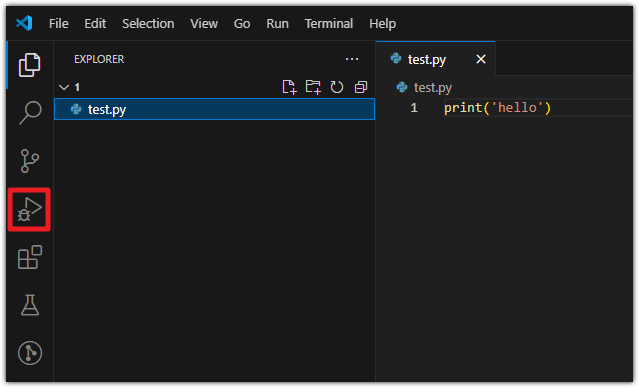Select test.py in the Explorer tree

coord(214,109)
